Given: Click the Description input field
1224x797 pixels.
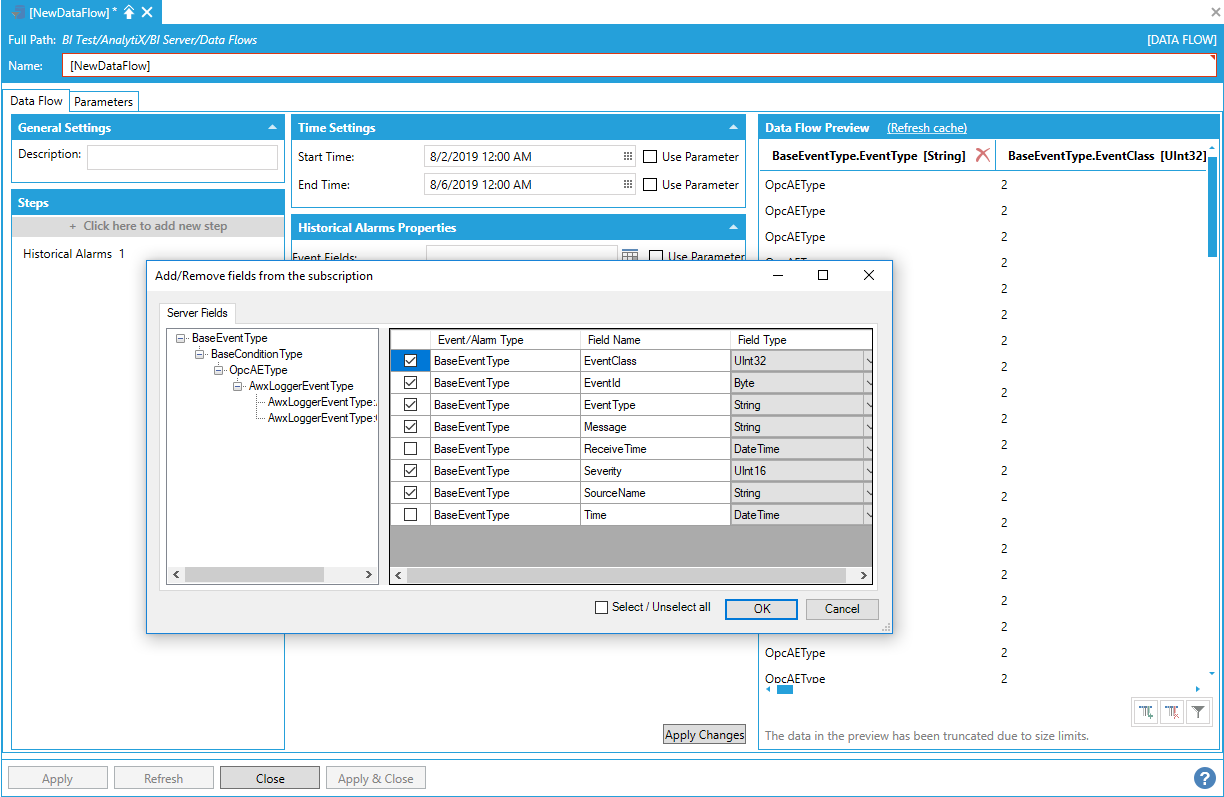Looking at the screenshot, I should click(182, 157).
